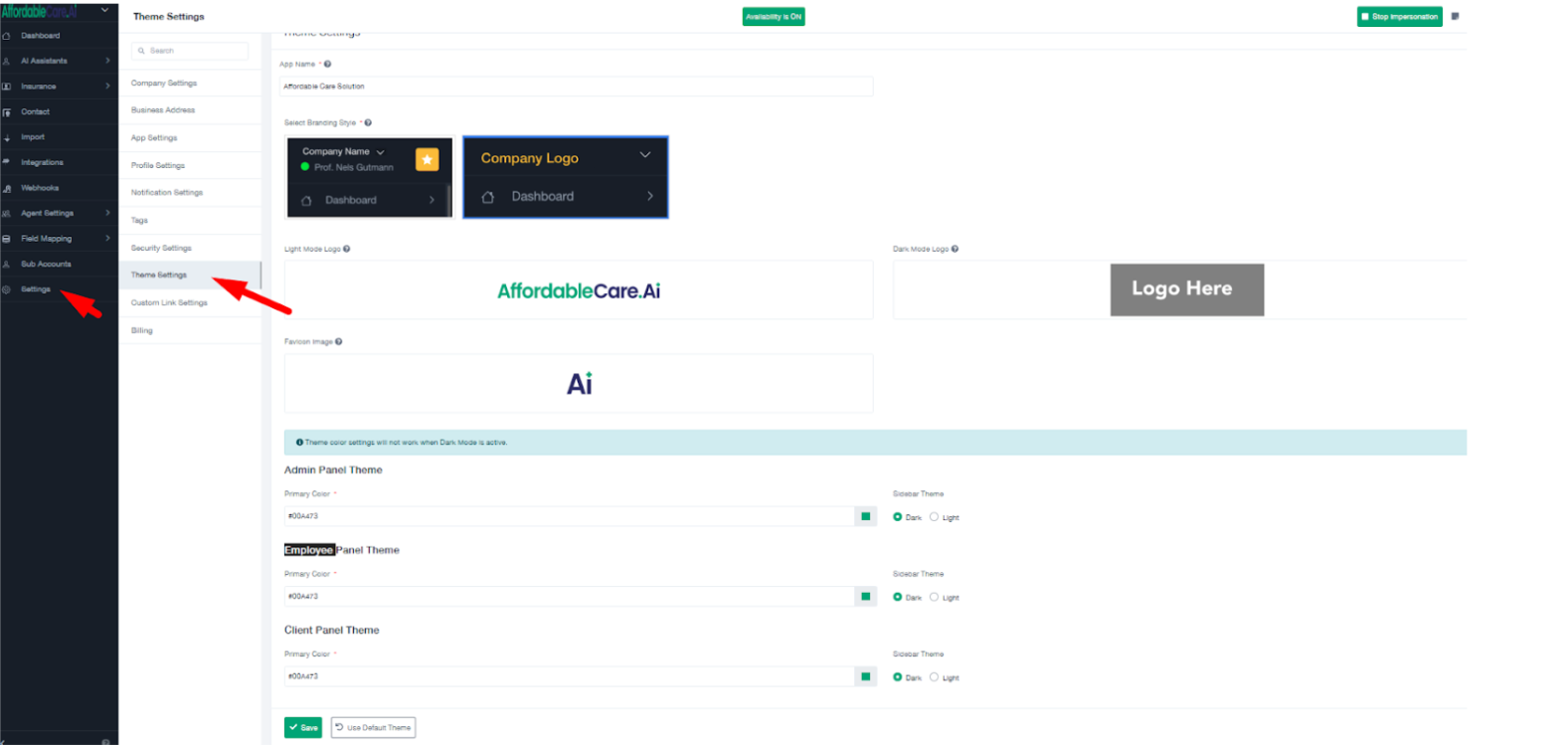Select Dark sidebar for Employee Panel Theme

(898, 597)
